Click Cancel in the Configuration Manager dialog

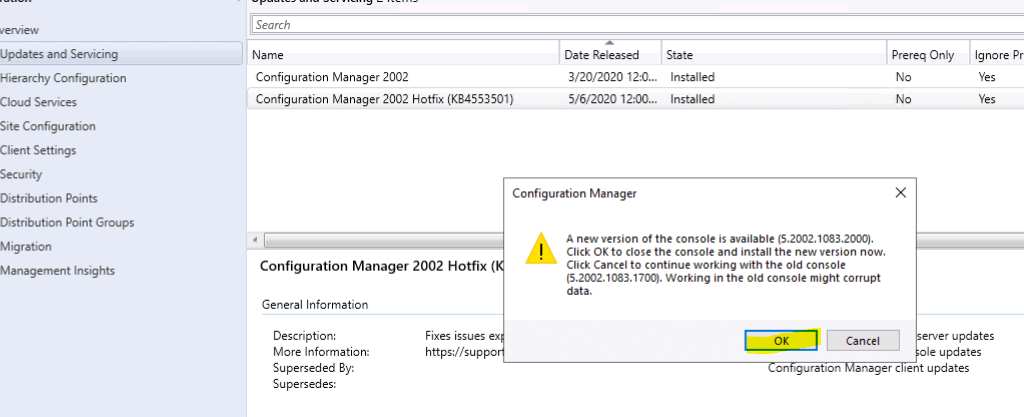(863, 340)
